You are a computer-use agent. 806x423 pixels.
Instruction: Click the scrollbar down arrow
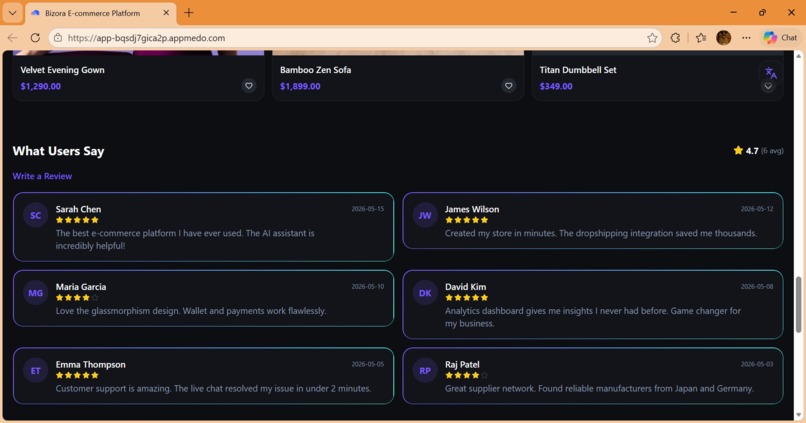tap(798, 415)
